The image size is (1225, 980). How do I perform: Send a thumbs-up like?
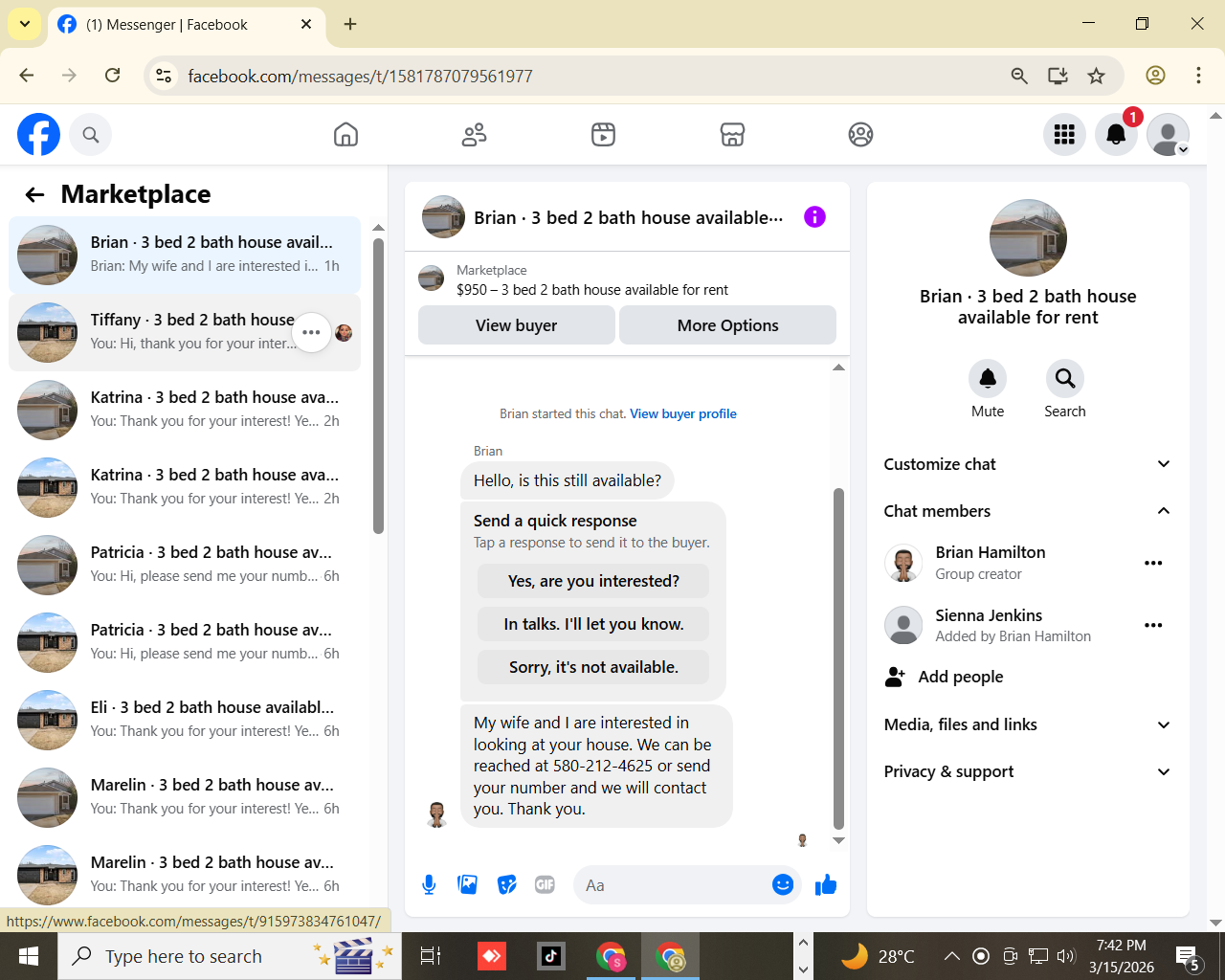826,885
